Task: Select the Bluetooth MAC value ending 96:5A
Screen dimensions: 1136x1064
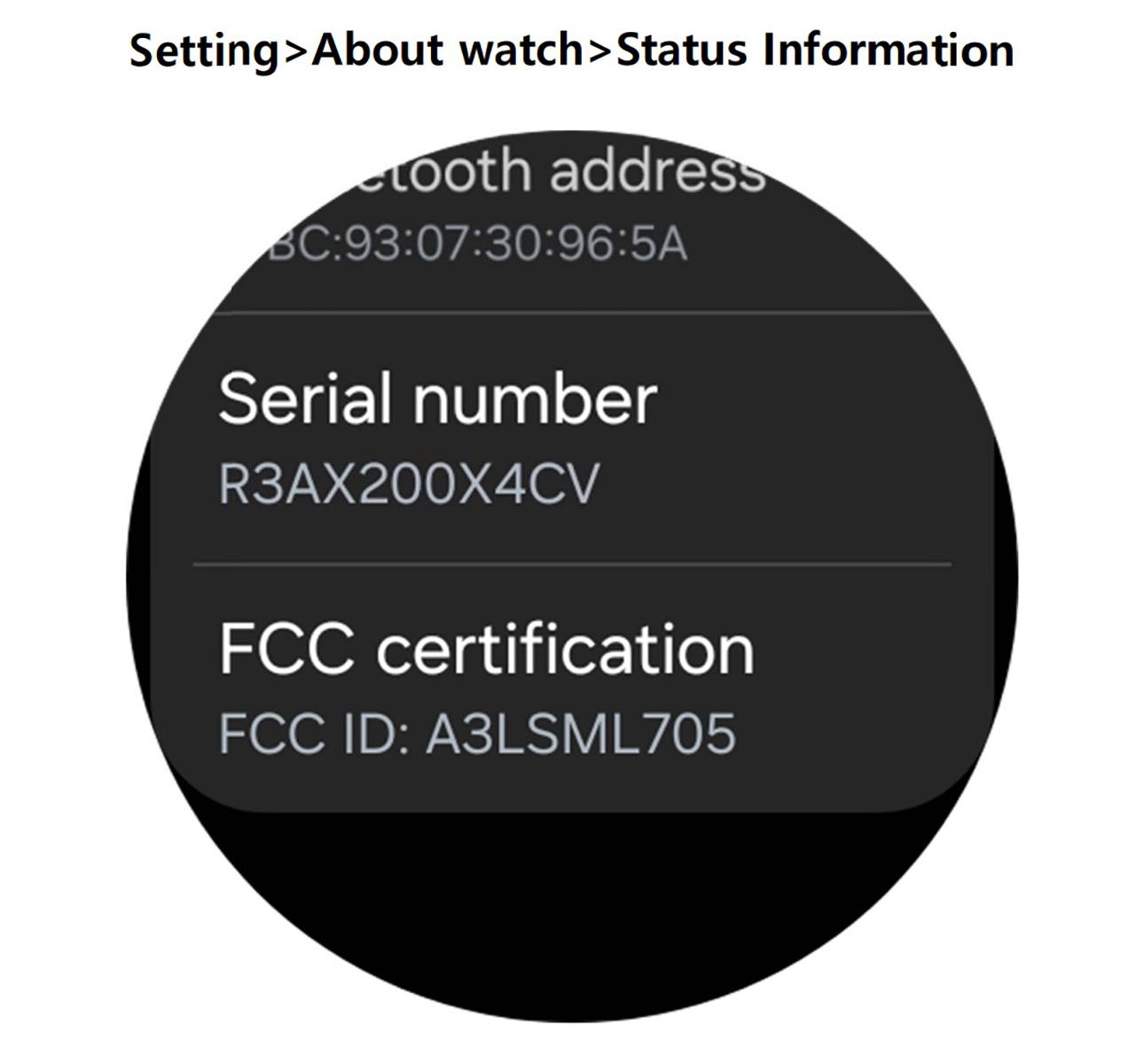Action: 479,244
